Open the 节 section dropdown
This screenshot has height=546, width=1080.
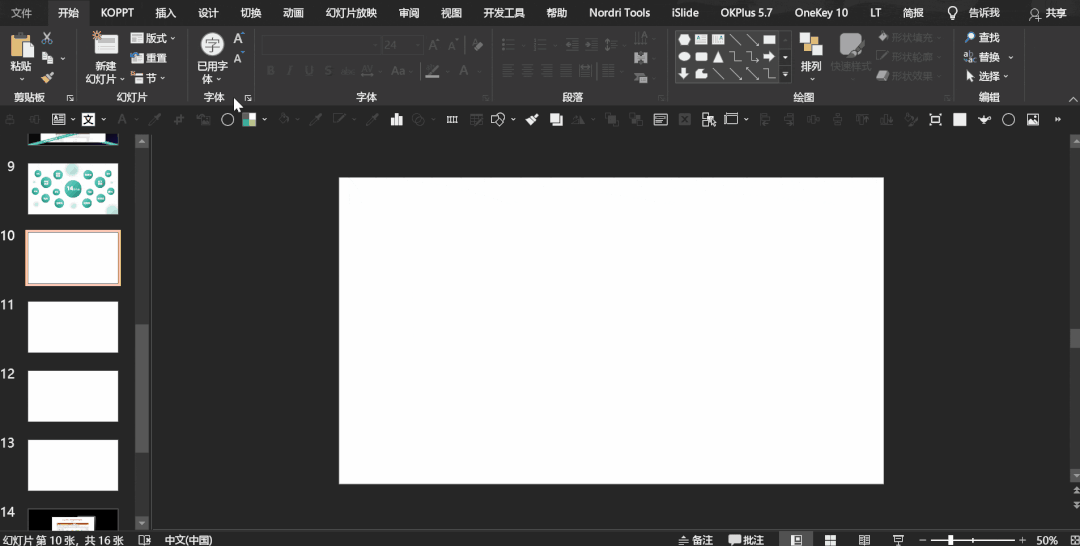pyautogui.click(x=148, y=78)
